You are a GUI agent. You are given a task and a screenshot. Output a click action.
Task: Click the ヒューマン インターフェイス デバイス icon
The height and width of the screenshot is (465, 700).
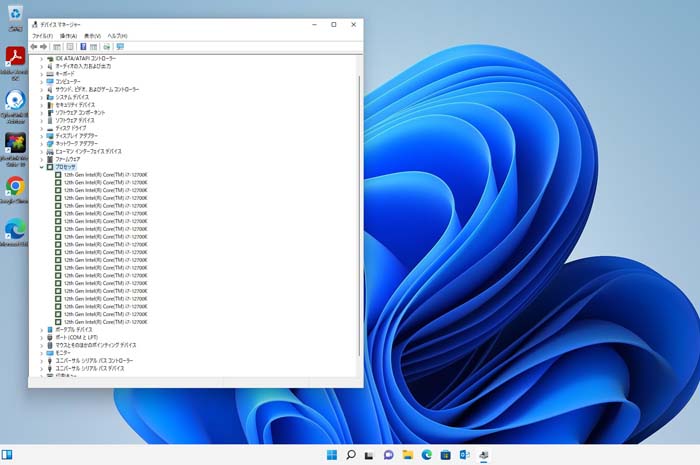pos(50,152)
